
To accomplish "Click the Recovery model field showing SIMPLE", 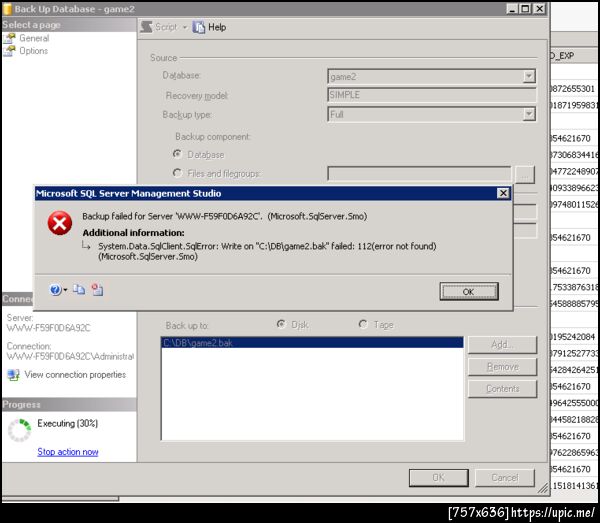I will [431, 95].
